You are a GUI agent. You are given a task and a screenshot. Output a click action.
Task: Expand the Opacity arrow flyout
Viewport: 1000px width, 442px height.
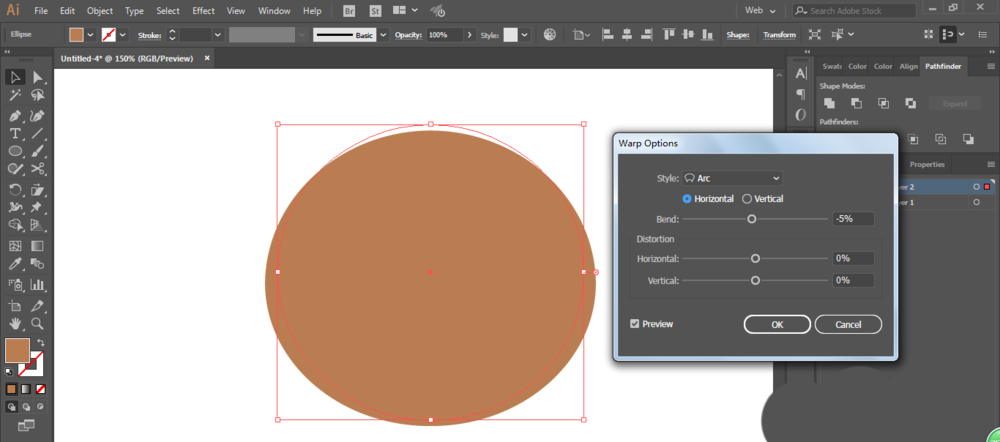coord(470,35)
